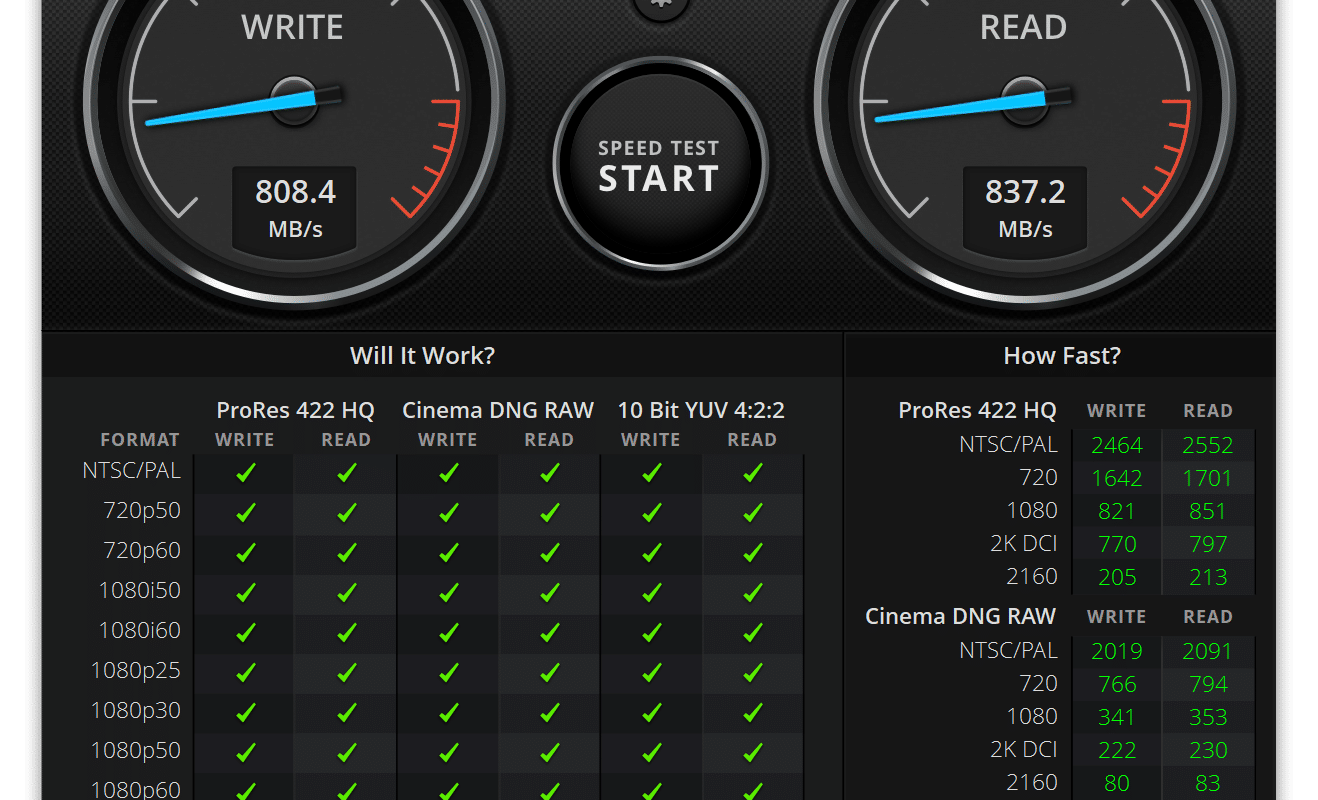The height and width of the screenshot is (800, 1318).
Task: Select ProRes 2160 write value 205
Action: [x=1117, y=577]
